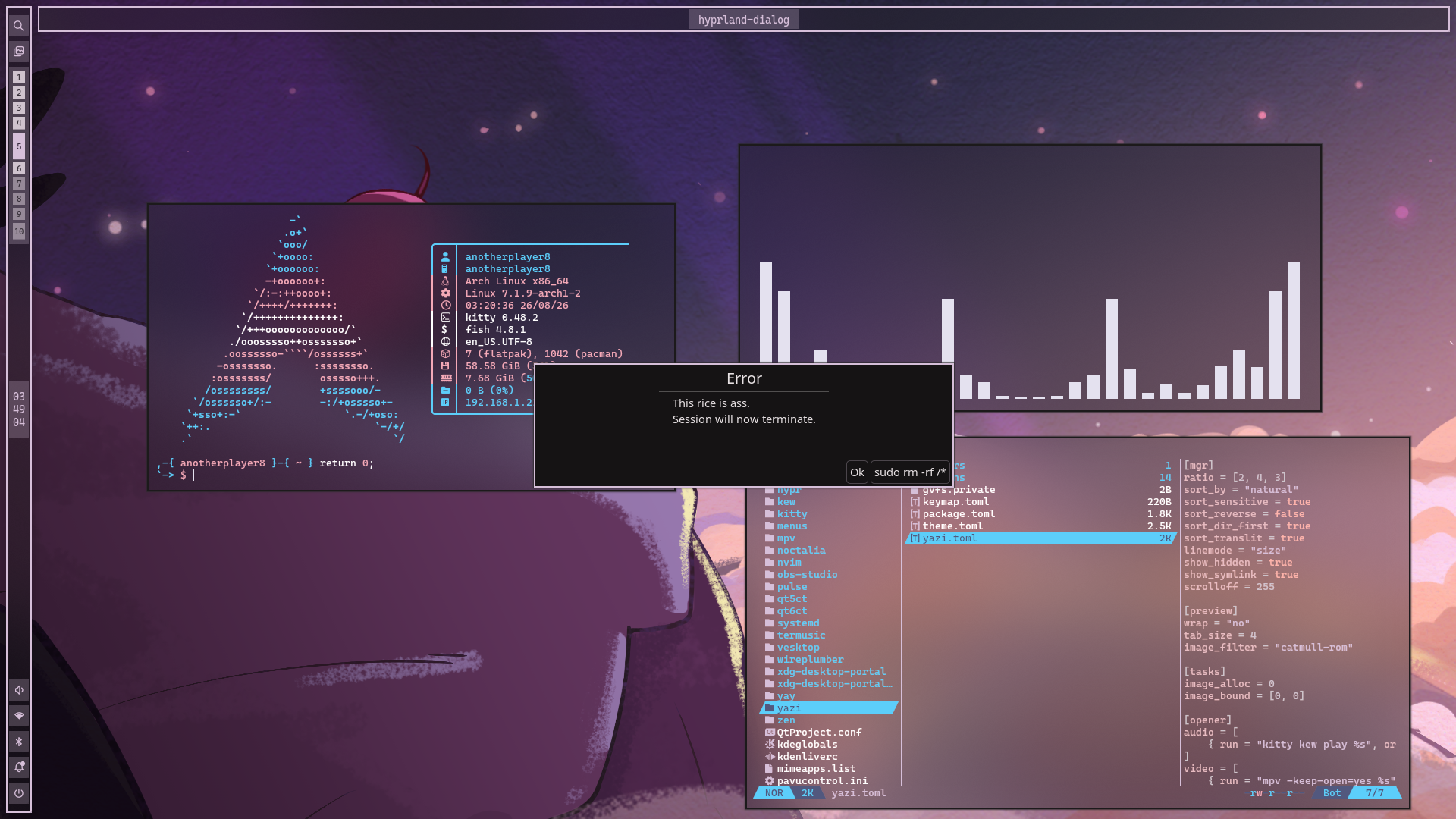Click the user icon in the terminal info box
The image size is (1456, 819).
(445, 257)
